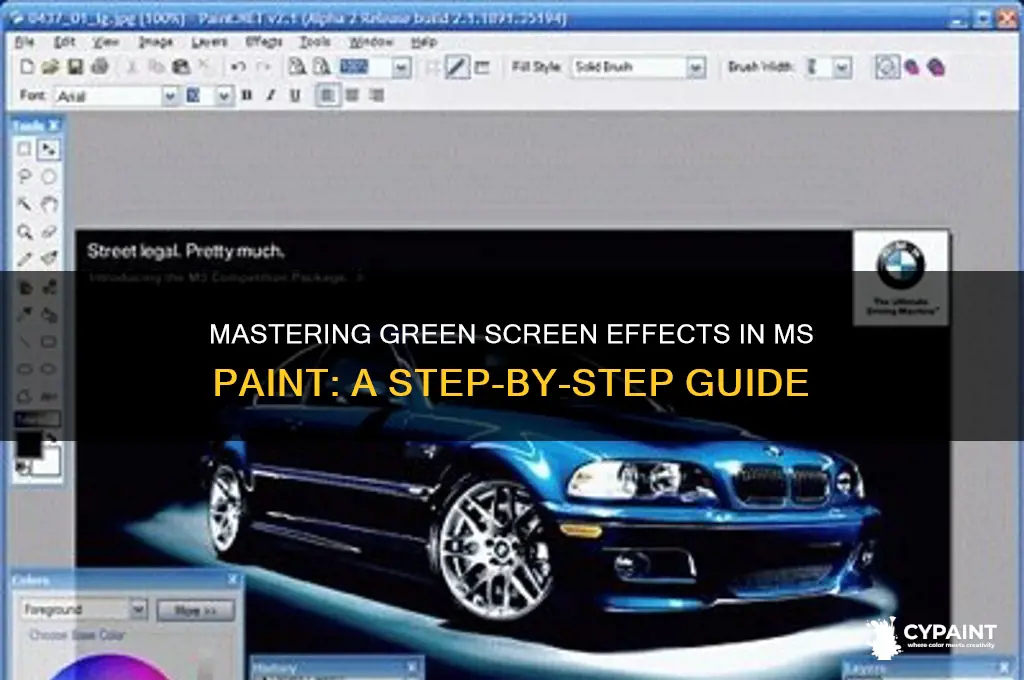Select the Paintbrush tool
1024x680 pixels.
tap(49, 259)
